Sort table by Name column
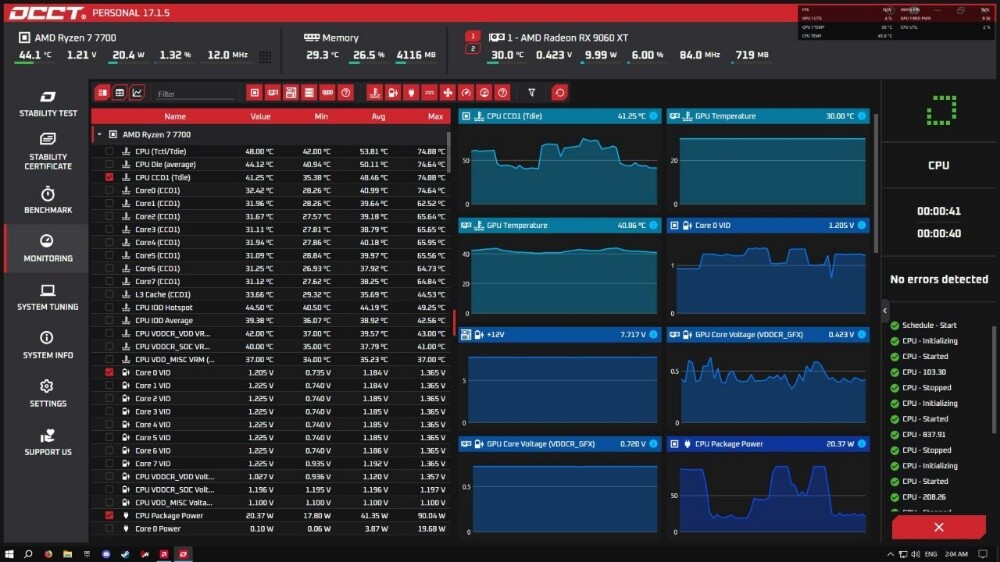 point(175,116)
